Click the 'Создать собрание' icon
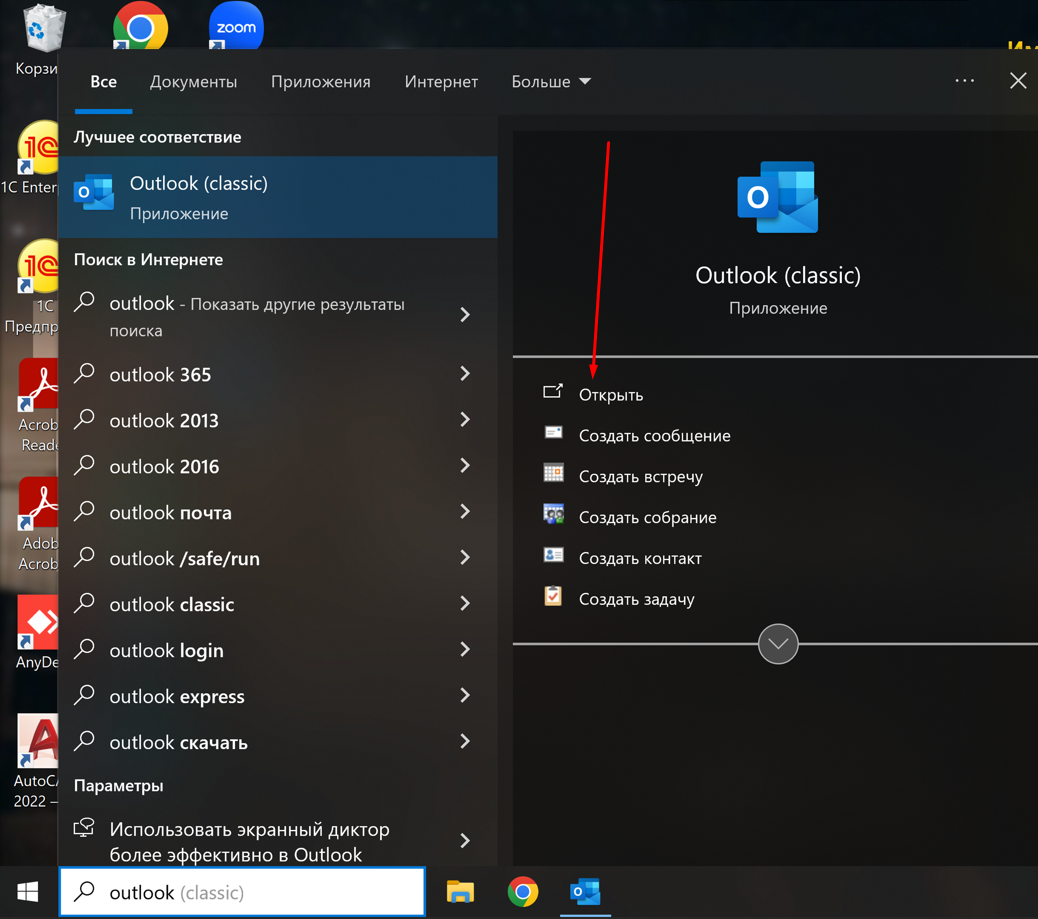Image resolution: width=1038 pixels, height=919 pixels. click(x=553, y=515)
